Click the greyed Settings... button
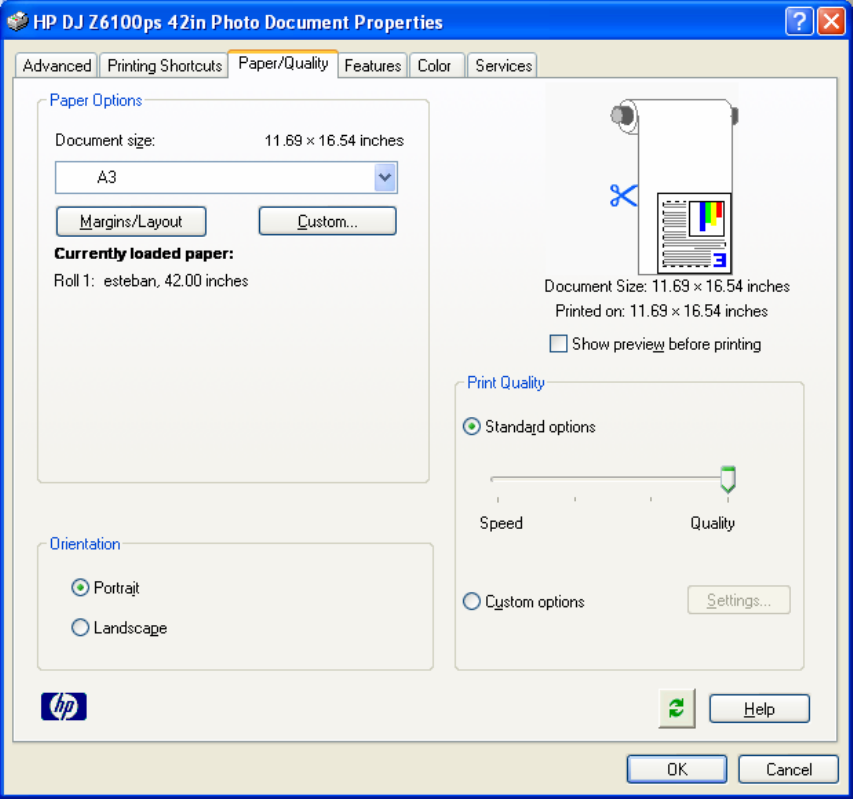Viewport: 853px width, 799px height. (739, 600)
